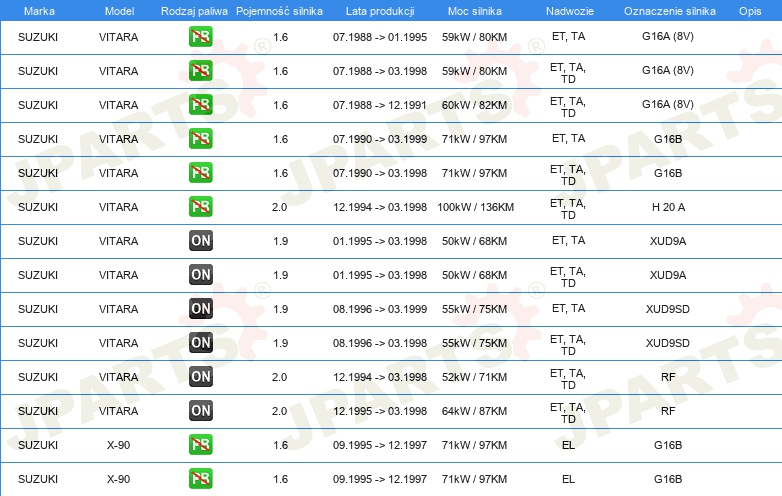Click the Rodzaj paliwa column header

click(x=194, y=11)
